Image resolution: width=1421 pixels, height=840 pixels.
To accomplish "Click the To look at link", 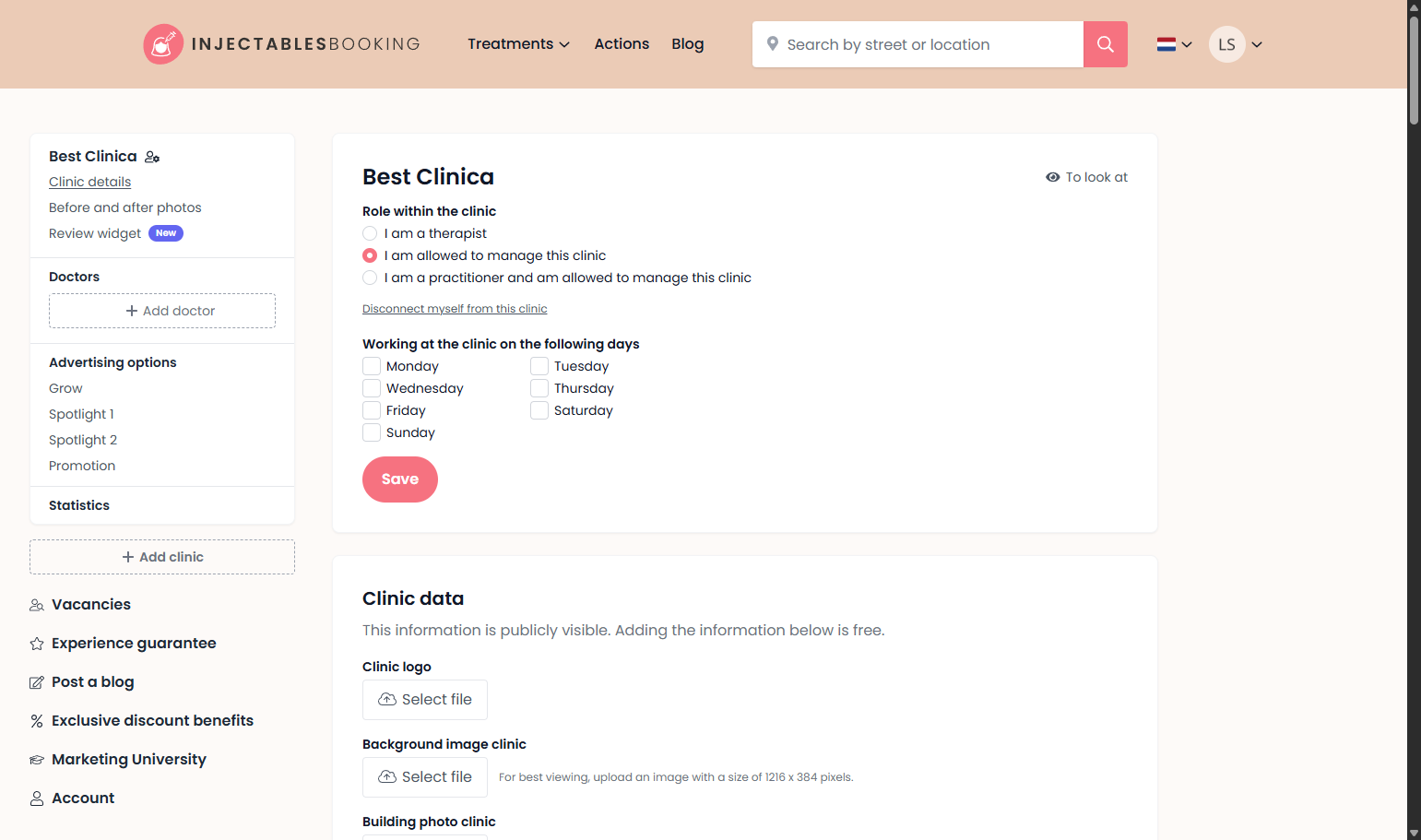I will [x=1087, y=177].
